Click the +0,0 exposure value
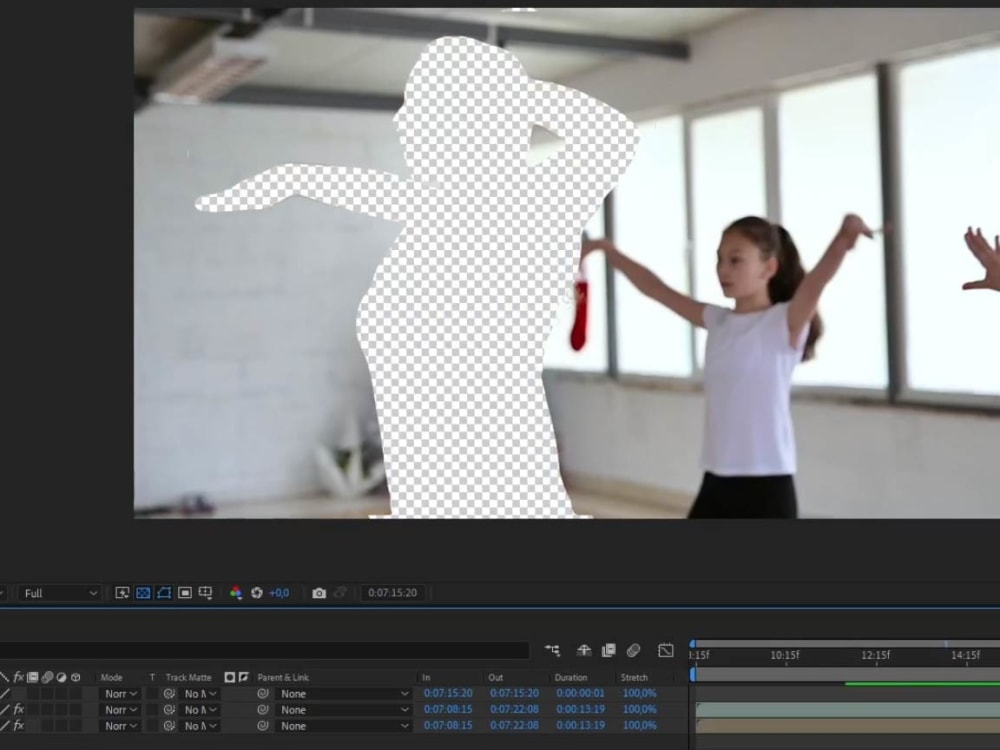Image resolution: width=1000 pixels, height=750 pixels. click(x=279, y=593)
